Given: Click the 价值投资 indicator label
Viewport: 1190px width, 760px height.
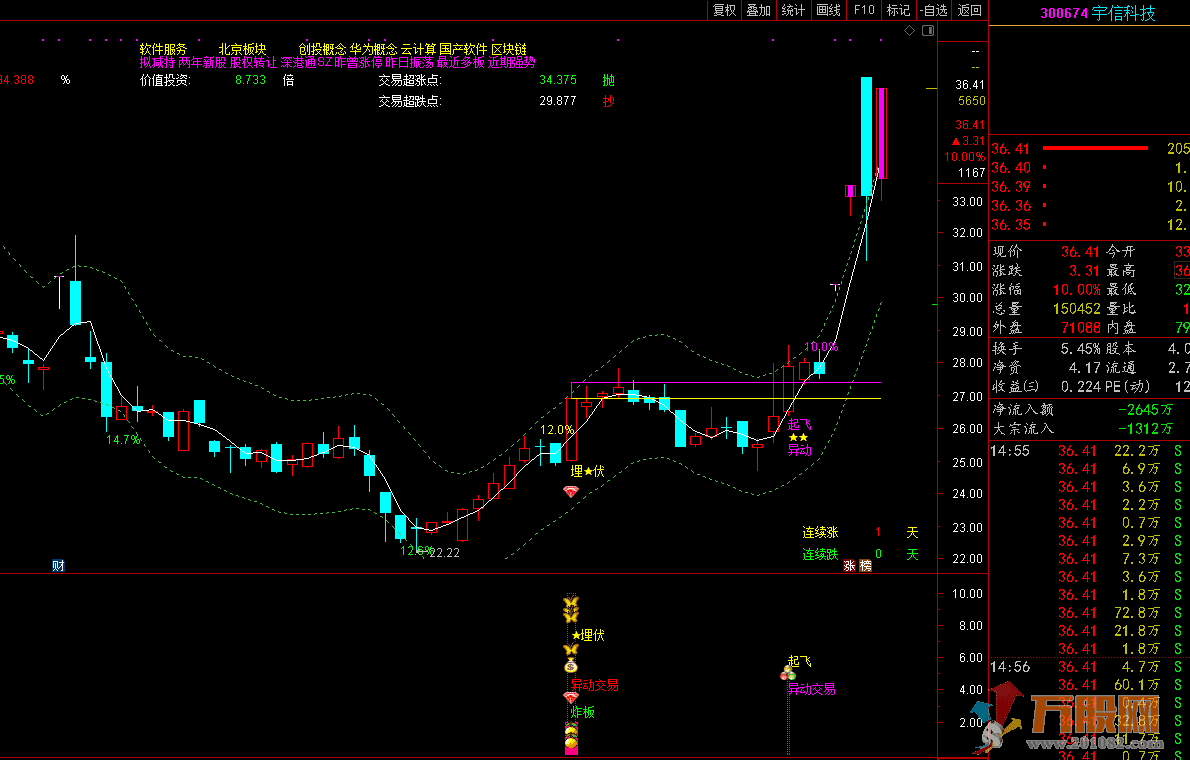Looking at the screenshot, I should pos(165,80).
